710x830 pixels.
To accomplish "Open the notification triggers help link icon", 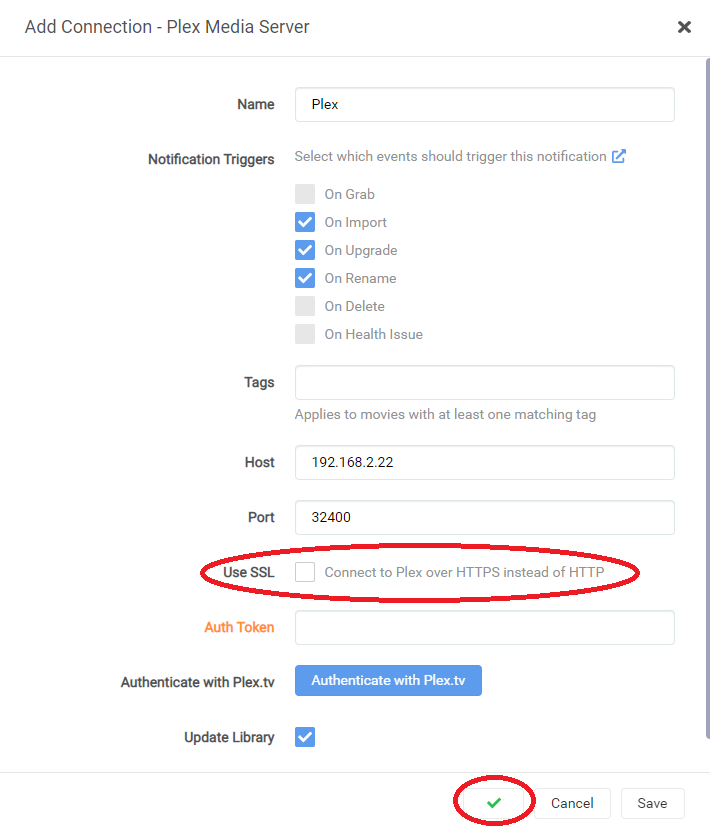I will (619, 157).
